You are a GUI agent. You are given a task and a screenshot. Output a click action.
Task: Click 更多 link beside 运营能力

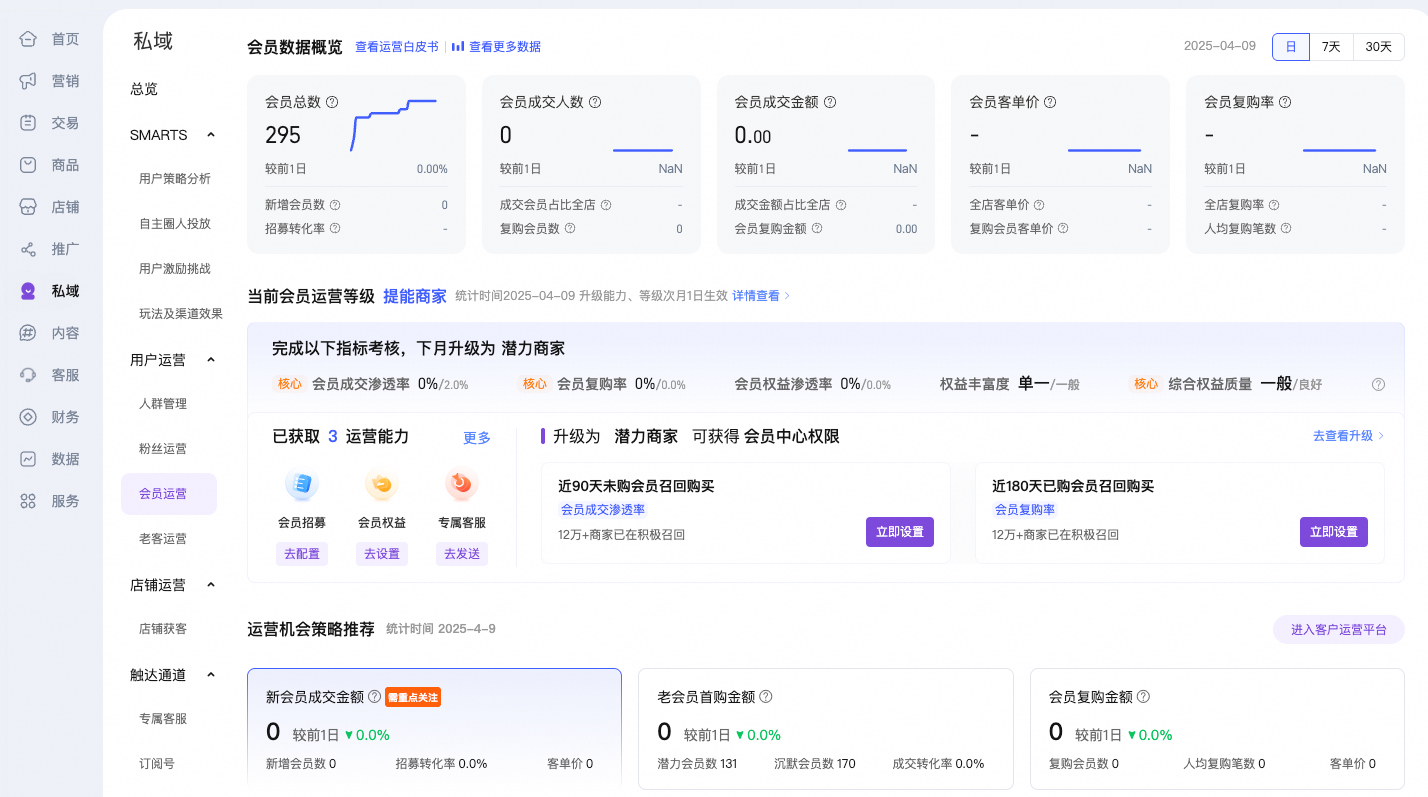pos(477,438)
